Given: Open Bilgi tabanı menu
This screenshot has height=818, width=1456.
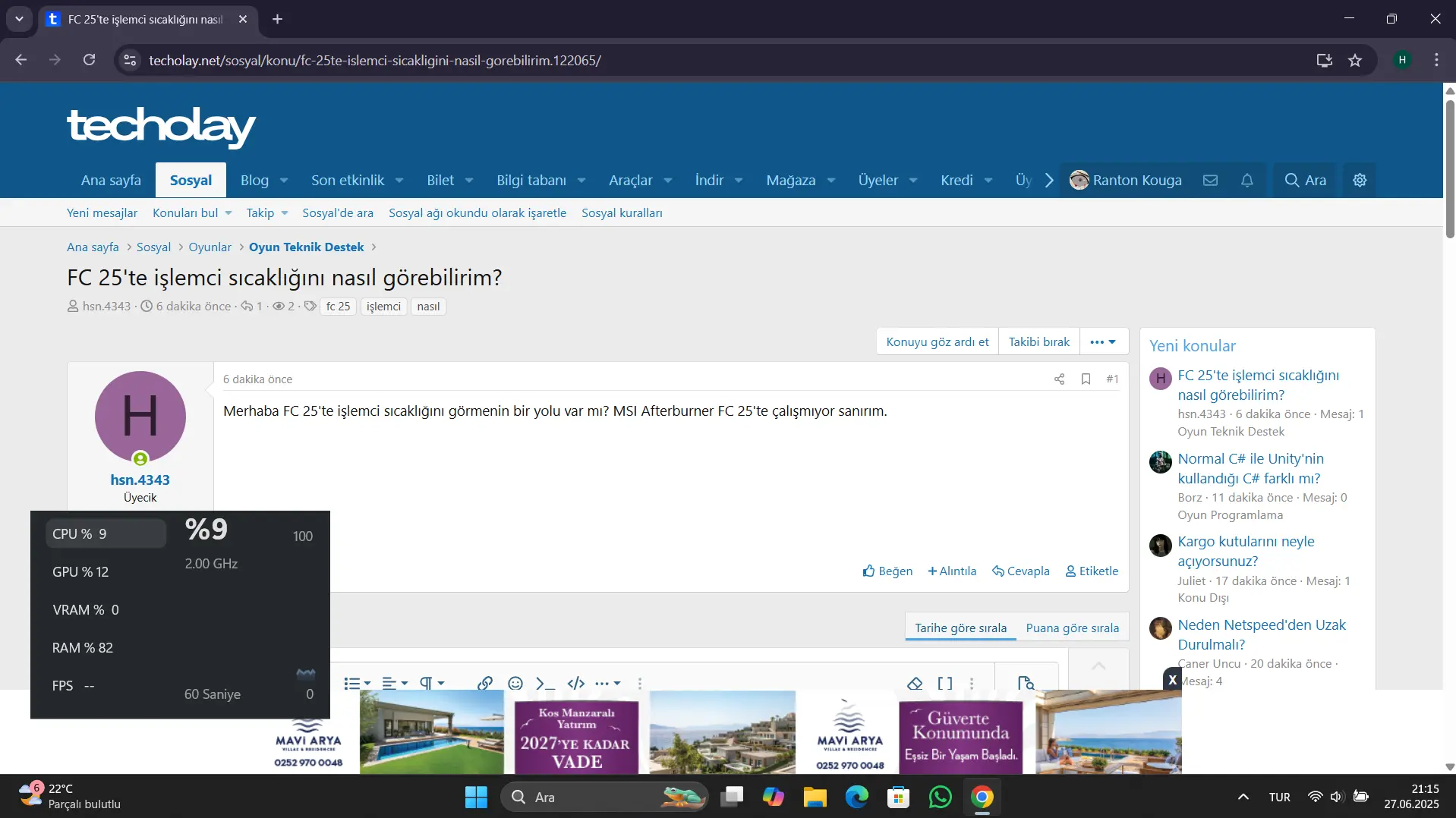Looking at the screenshot, I should [x=531, y=181].
